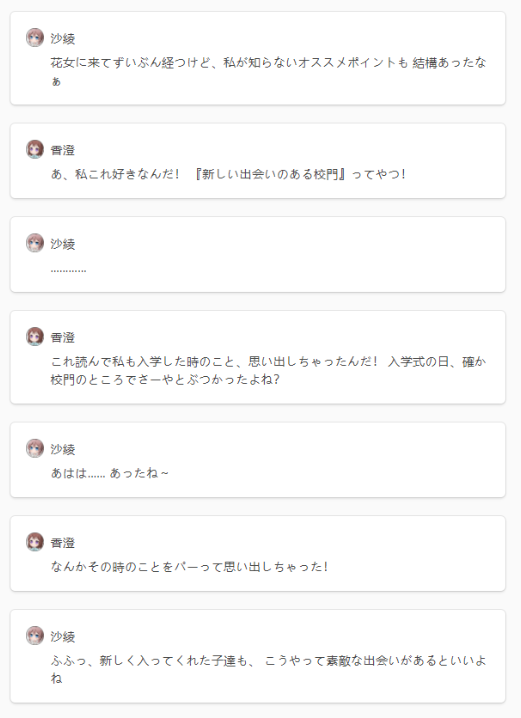521x718 pixels.
Task: Click the text 校門のところでさーやとぶつかったよね?
Action: point(165,380)
